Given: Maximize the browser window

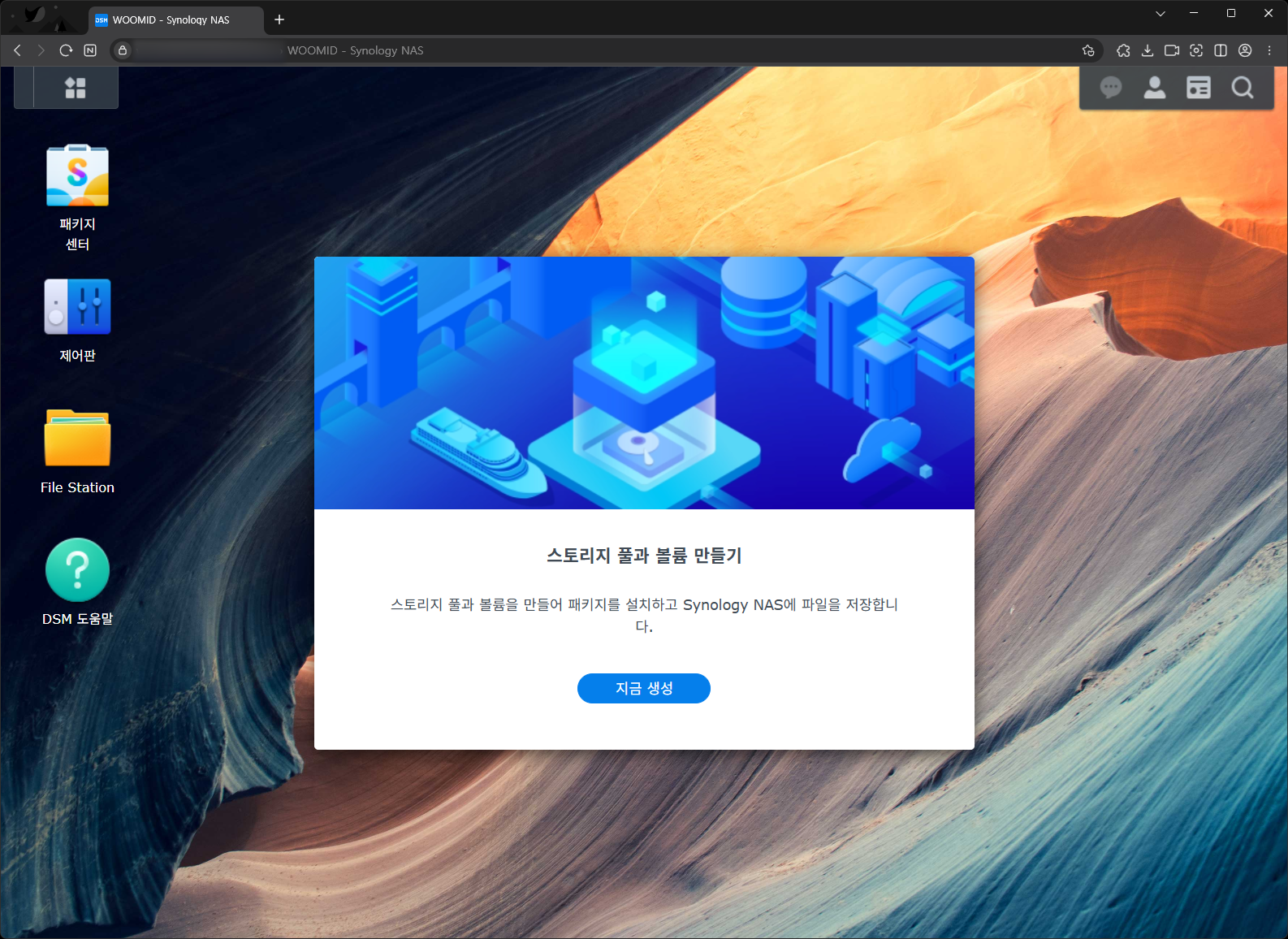Looking at the screenshot, I should click(x=1231, y=13).
